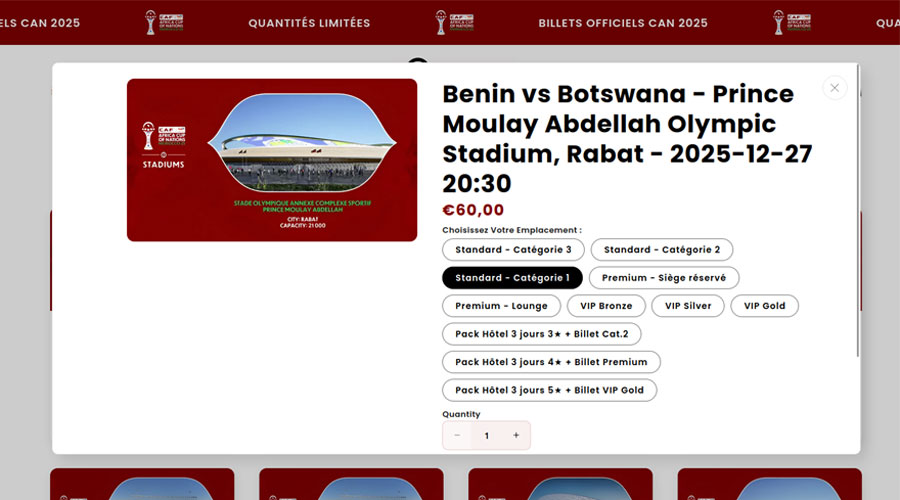Select Pack Hôtel 3★ + Billet Cat.2
Screen dimensions: 900x500
[542, 334]
